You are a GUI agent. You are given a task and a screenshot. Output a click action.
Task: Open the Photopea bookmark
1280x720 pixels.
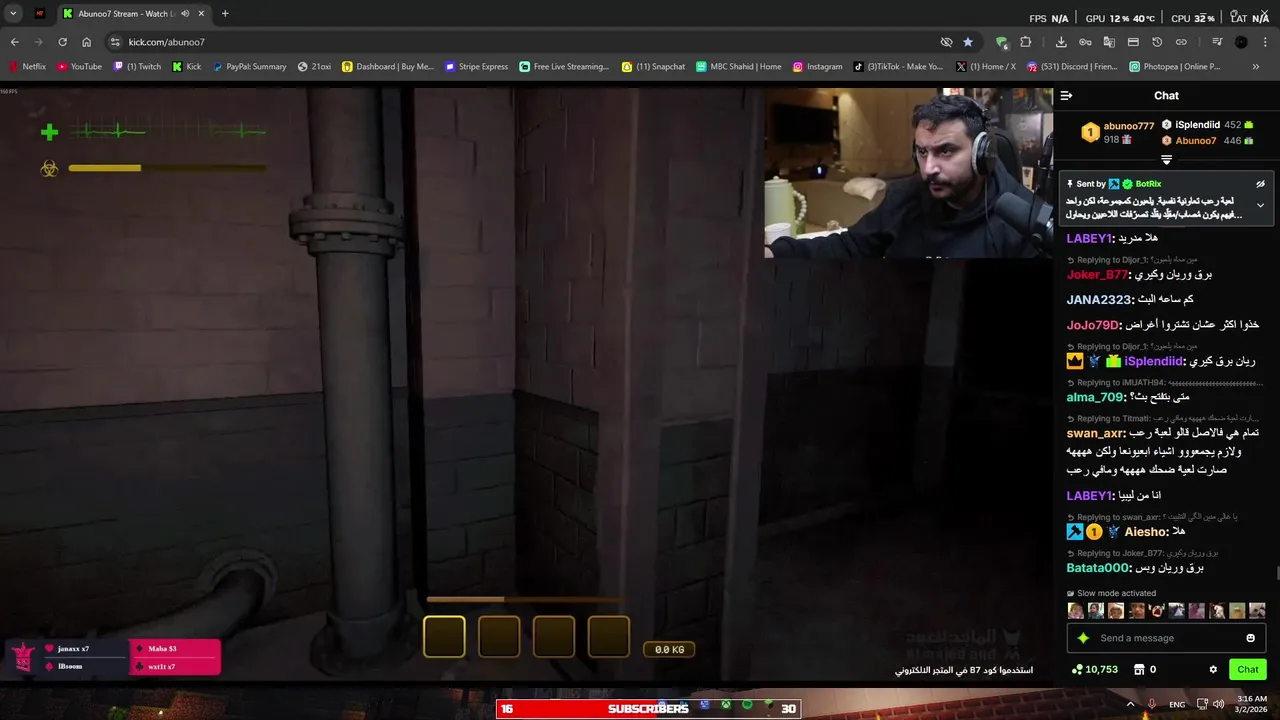[x=1174, y=67]
